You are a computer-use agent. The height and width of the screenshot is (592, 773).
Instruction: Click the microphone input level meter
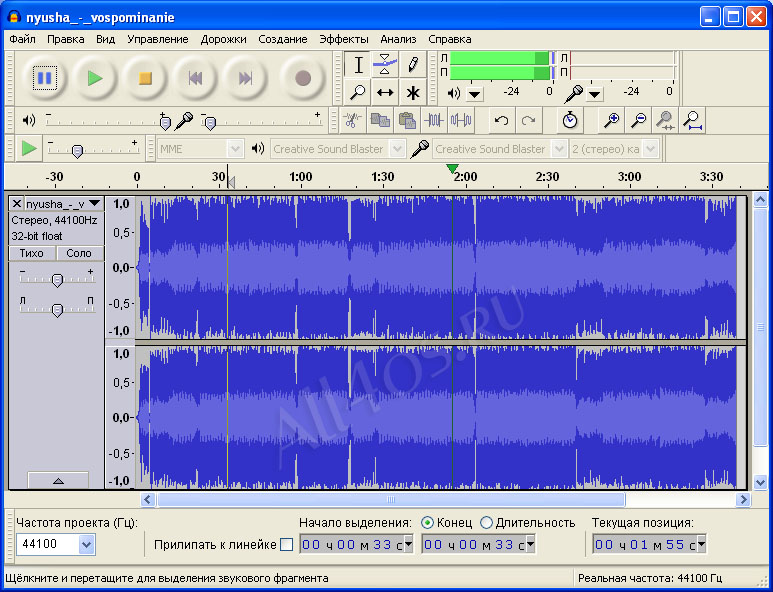(623, 66)
